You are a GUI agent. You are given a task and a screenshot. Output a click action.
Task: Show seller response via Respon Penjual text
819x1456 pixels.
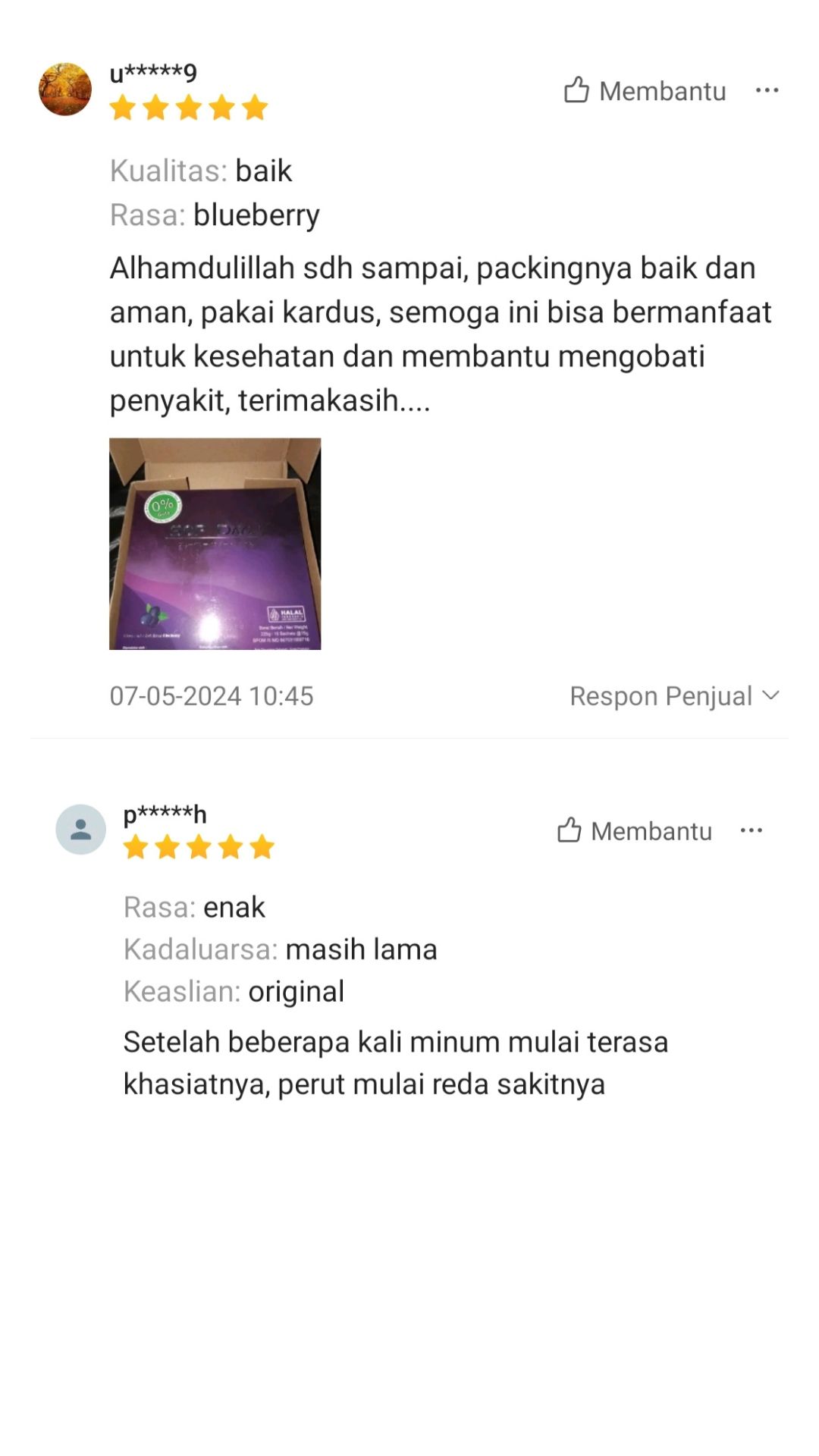661,696
